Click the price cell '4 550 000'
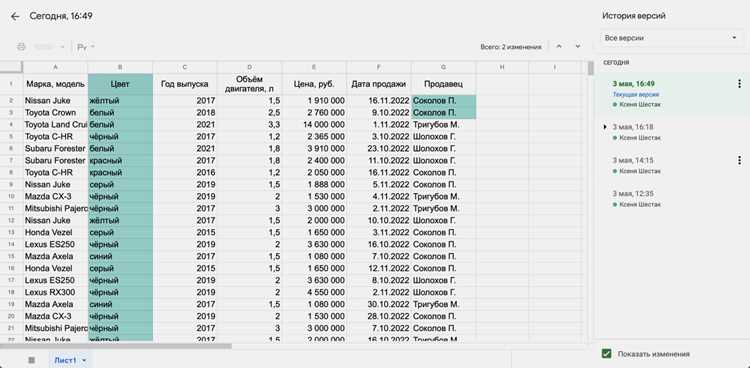This screenshot has width=750, height=368. 314,292
